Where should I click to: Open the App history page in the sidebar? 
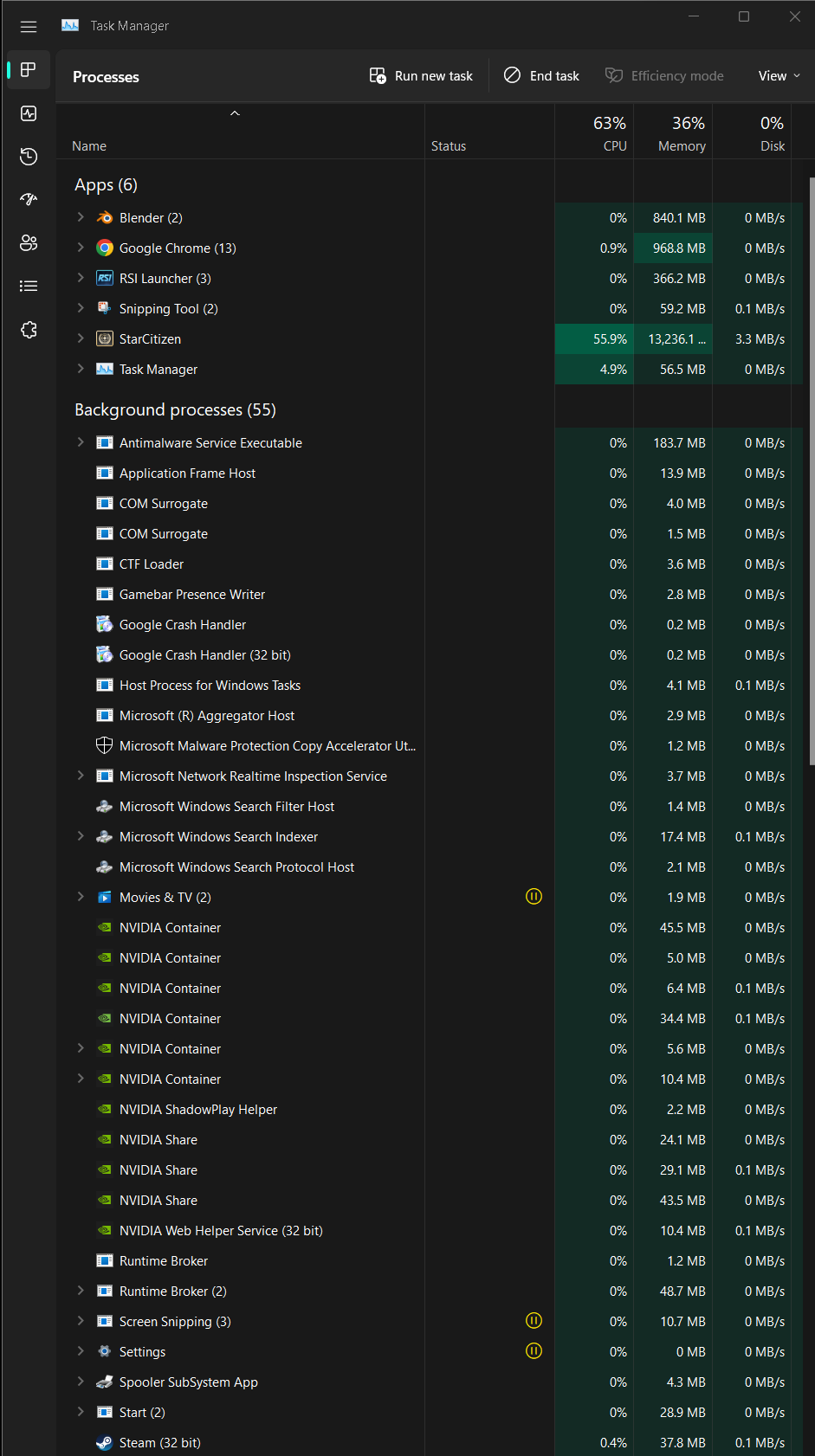coord(29,157)
